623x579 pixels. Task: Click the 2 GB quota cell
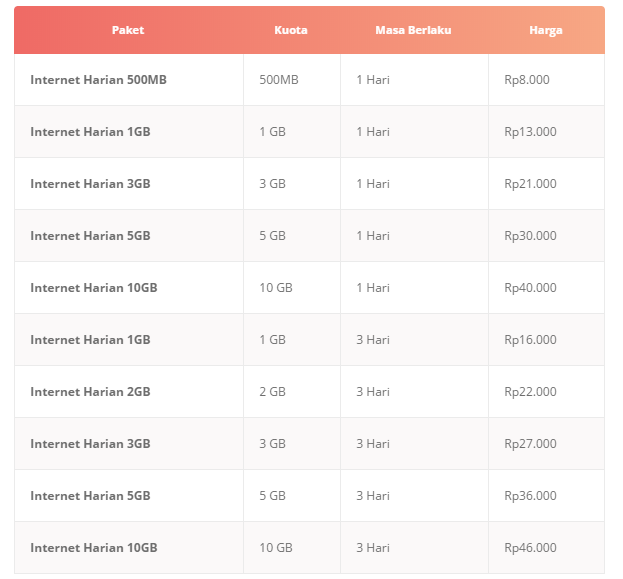point(272,392)
